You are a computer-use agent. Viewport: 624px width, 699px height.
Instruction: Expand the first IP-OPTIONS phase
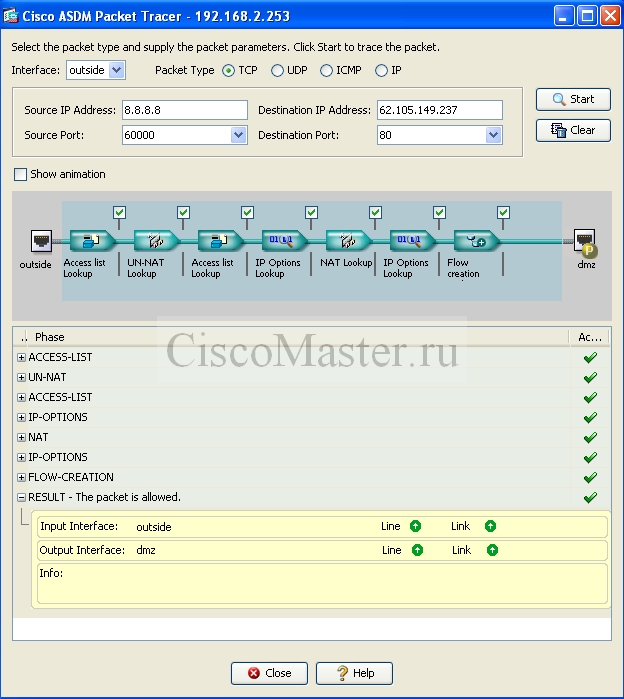[x=21, y=418]
